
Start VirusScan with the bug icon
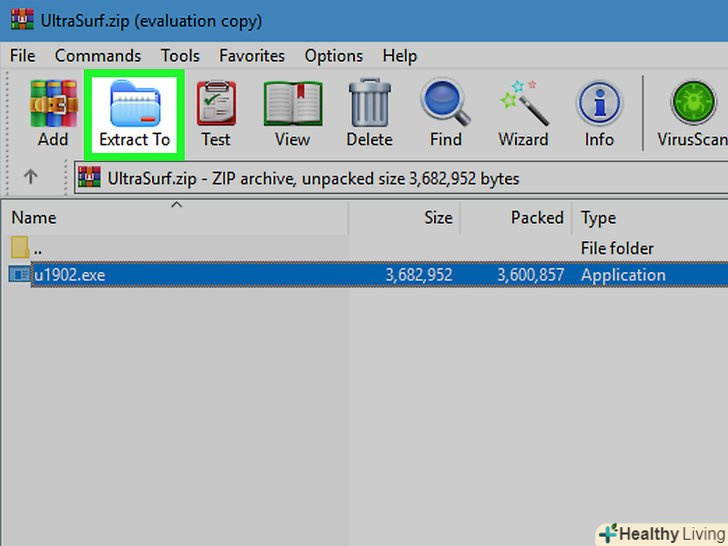coord(694,103)
